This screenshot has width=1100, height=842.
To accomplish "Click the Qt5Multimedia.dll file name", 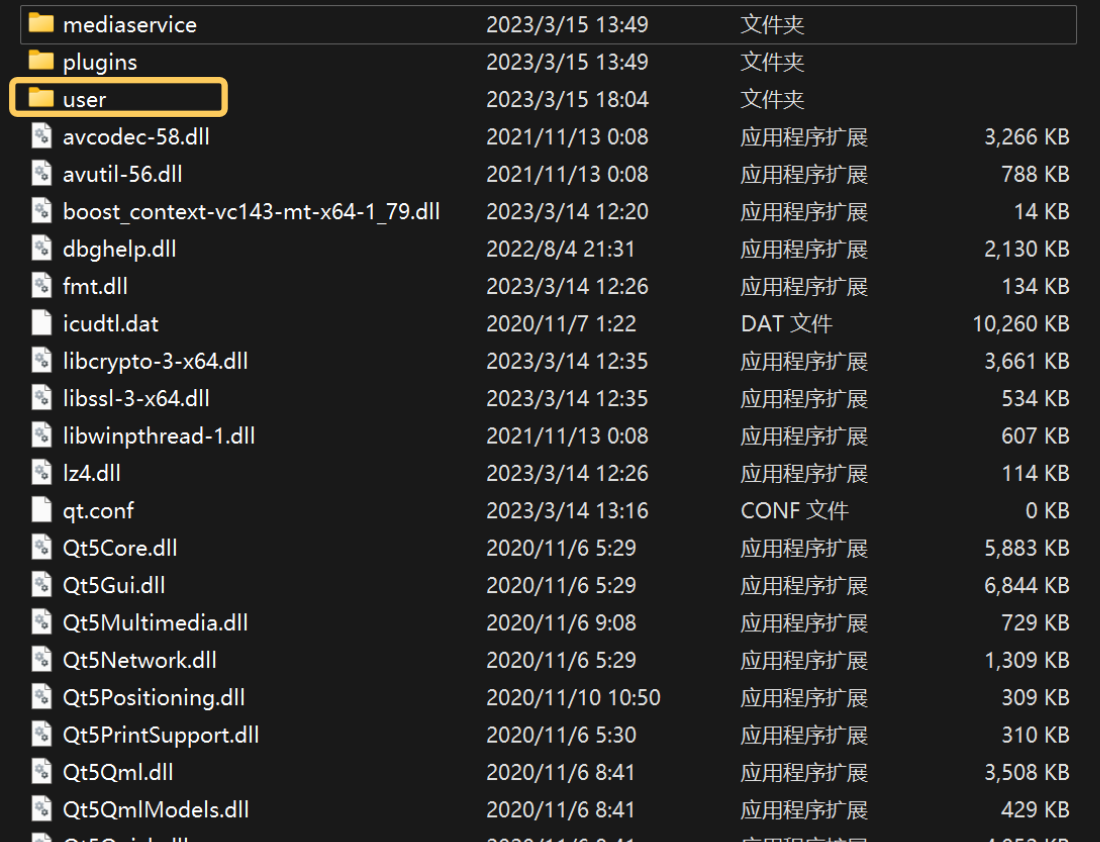I will click(155, 622).
